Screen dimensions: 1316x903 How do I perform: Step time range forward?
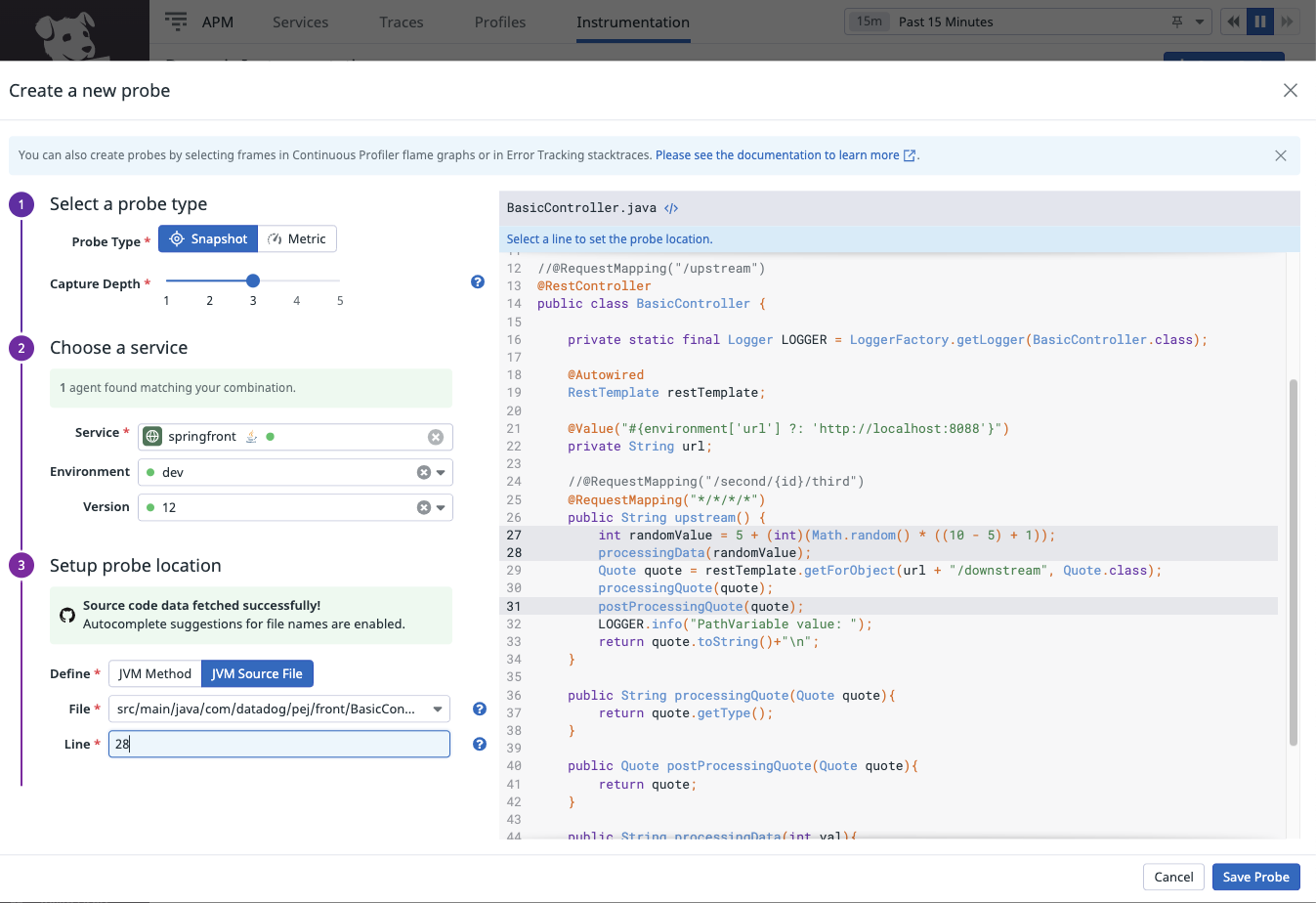pyautogui.click(x=1288, y=21)
